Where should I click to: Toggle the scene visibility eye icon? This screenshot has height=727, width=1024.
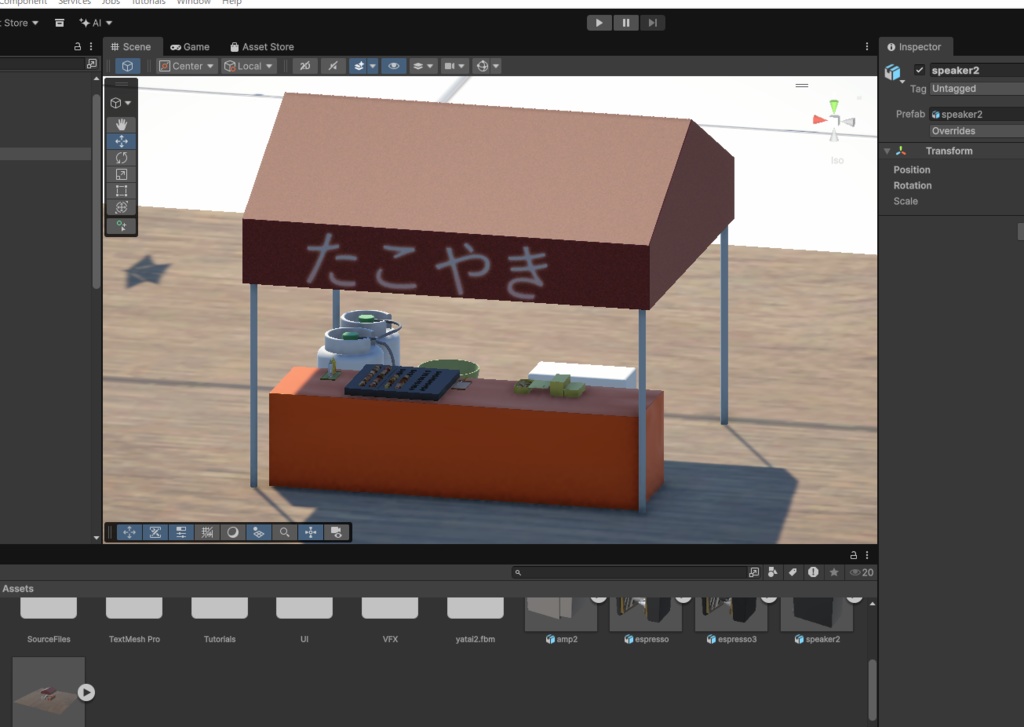pos(393,65)
